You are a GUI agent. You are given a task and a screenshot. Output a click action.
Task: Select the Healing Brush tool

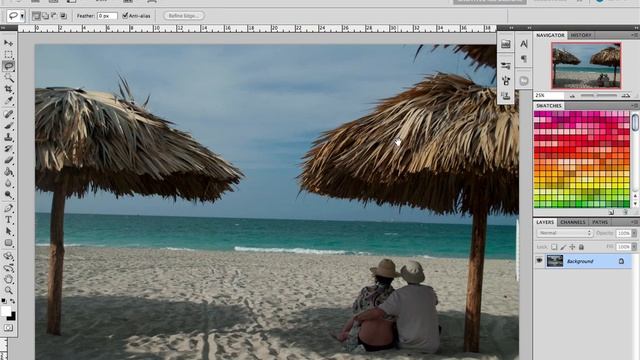click(x=8, y=114)
